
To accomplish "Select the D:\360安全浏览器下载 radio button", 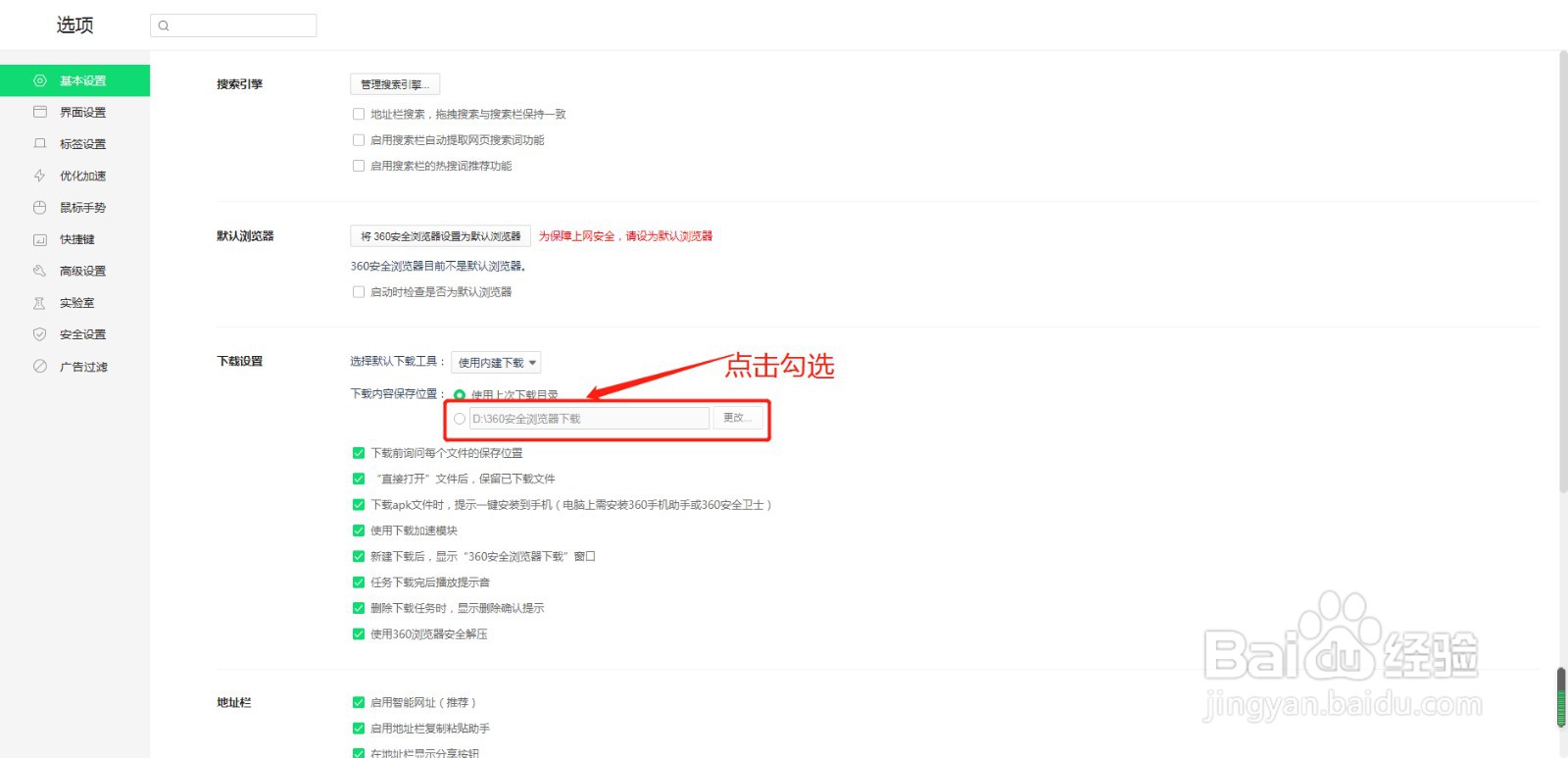I will click(460, 419).
